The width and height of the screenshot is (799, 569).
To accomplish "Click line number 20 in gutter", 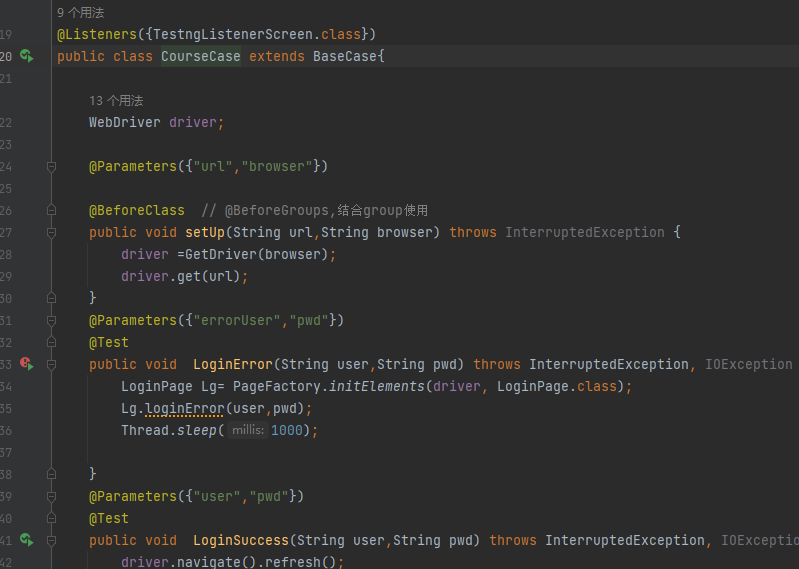I will coord(6,56).
